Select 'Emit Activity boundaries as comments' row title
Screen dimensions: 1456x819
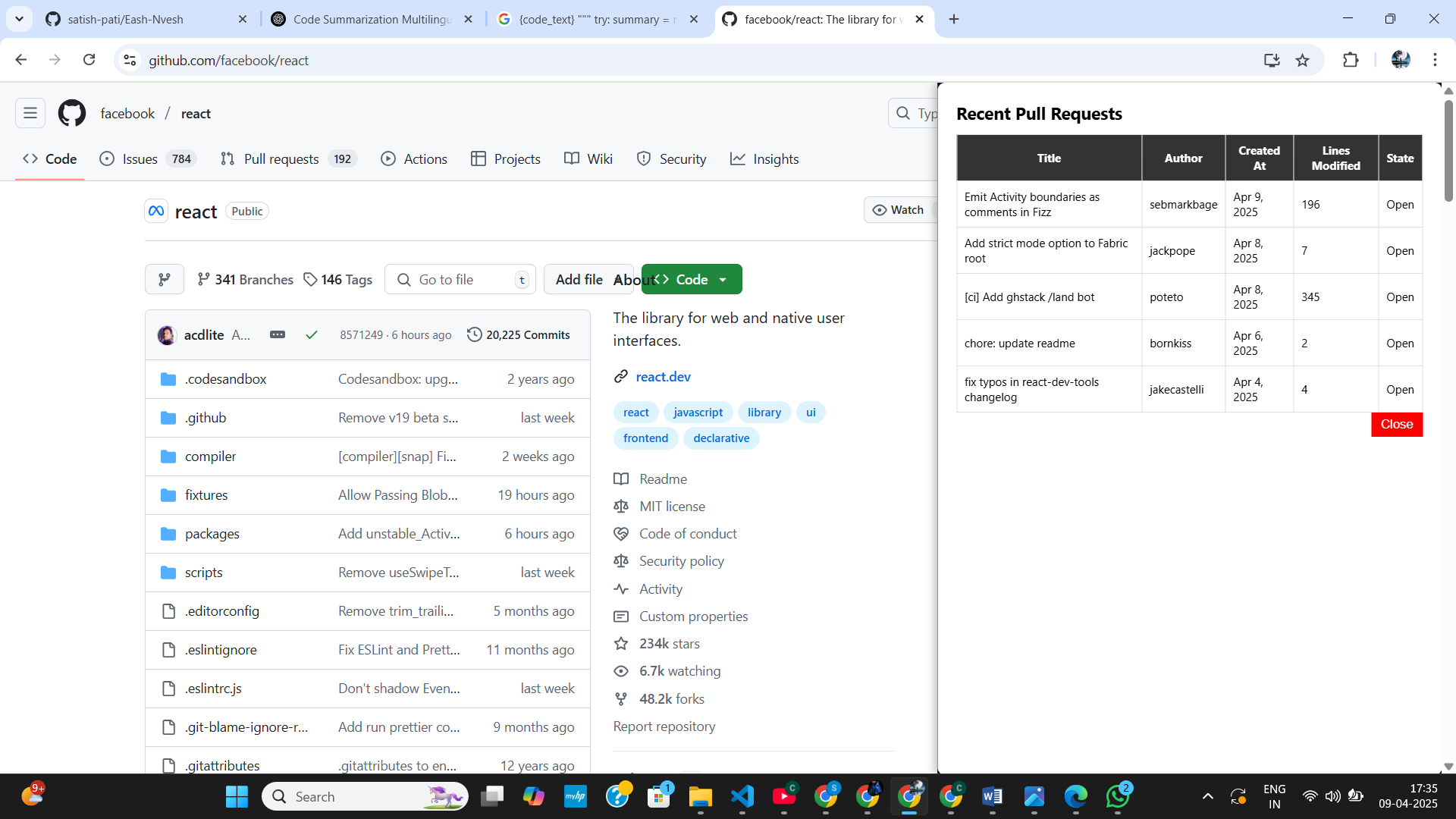click(1031, 204)
